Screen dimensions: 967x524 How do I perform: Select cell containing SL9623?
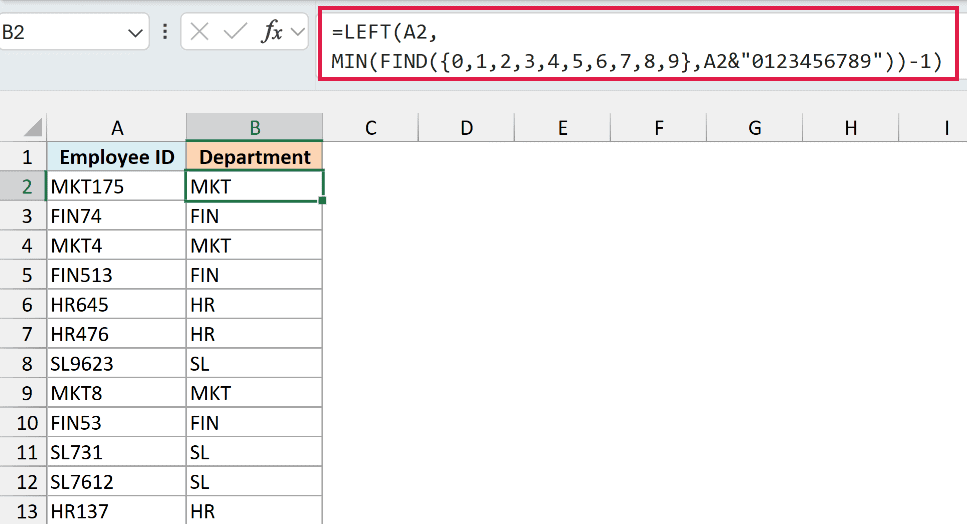tap(117, 364)
